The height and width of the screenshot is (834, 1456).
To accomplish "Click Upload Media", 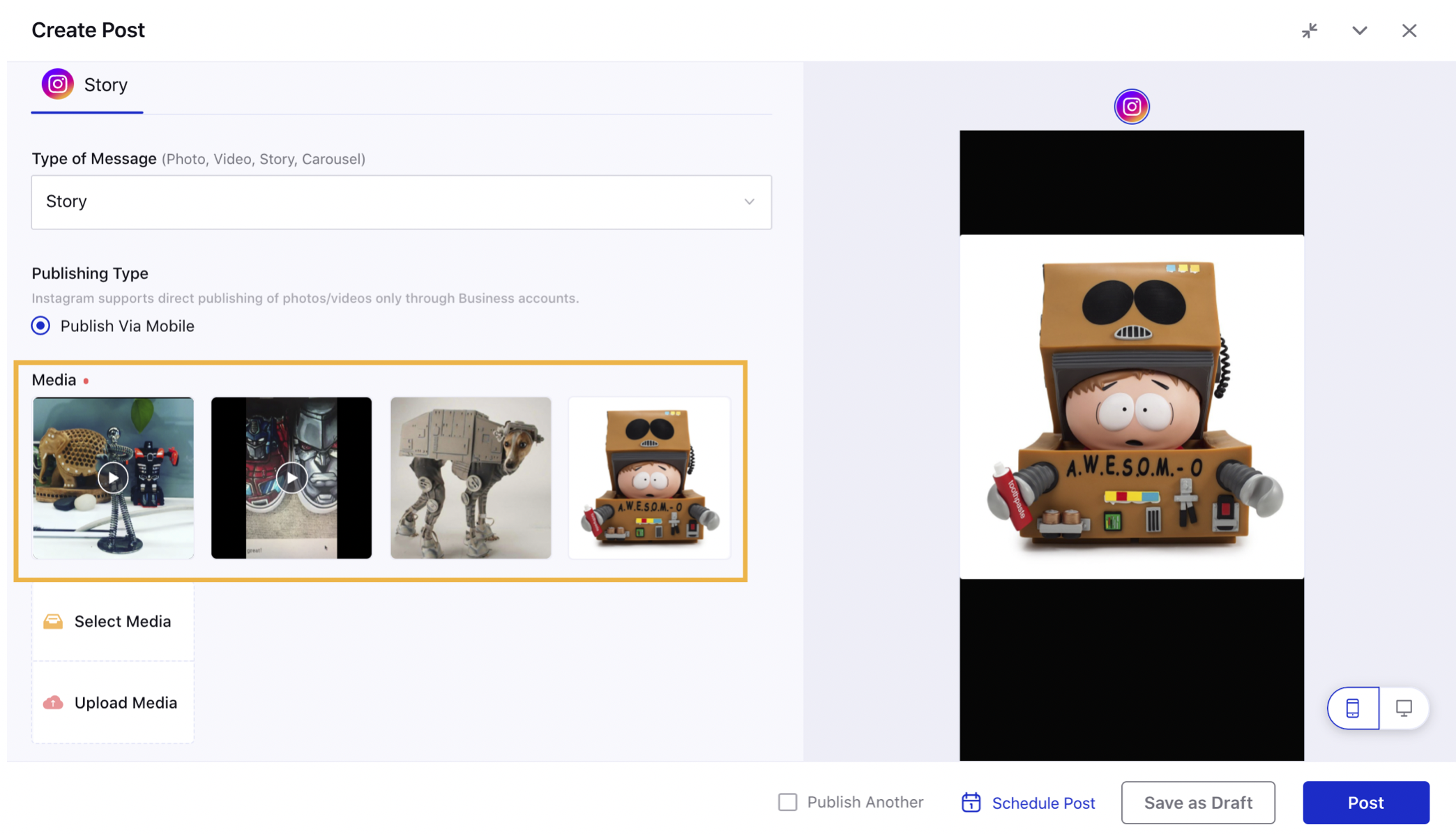I will (113, 703).
